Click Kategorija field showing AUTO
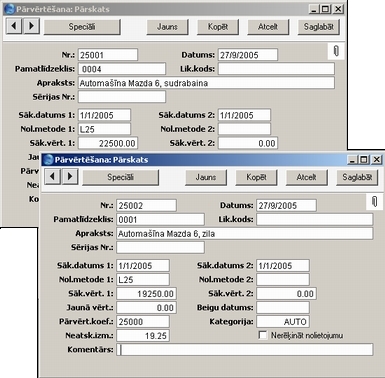 click(283, 322)
